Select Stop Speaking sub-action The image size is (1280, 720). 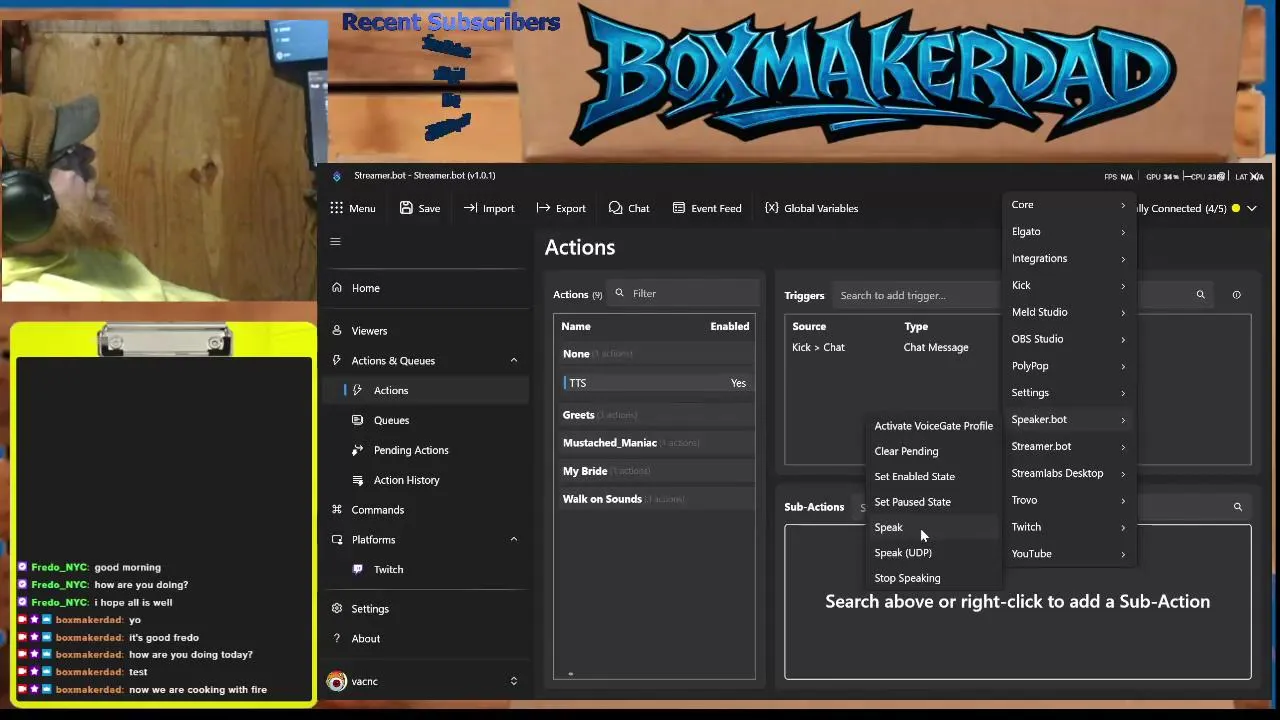(933, 578)
